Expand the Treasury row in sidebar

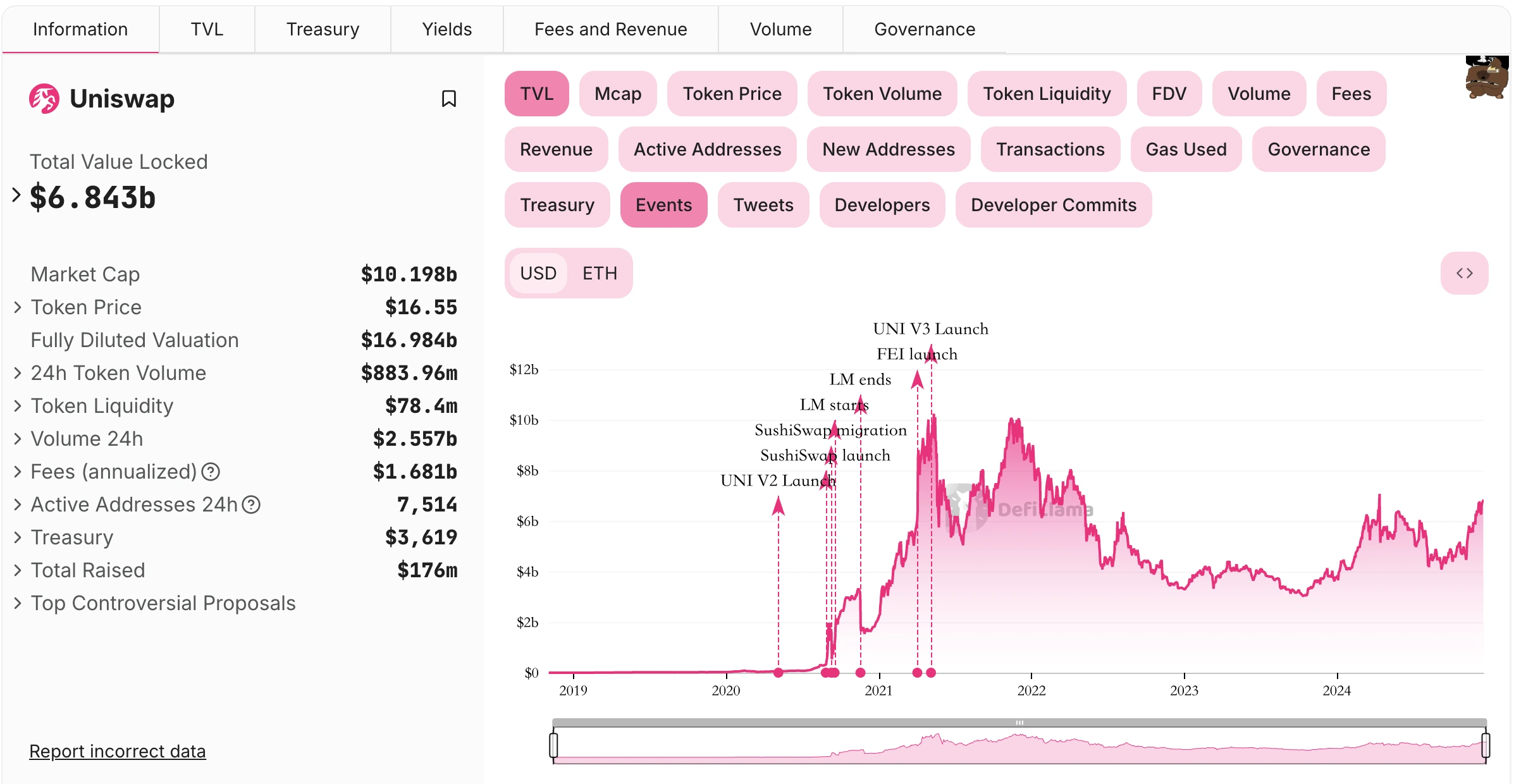(x=18, y=537)
